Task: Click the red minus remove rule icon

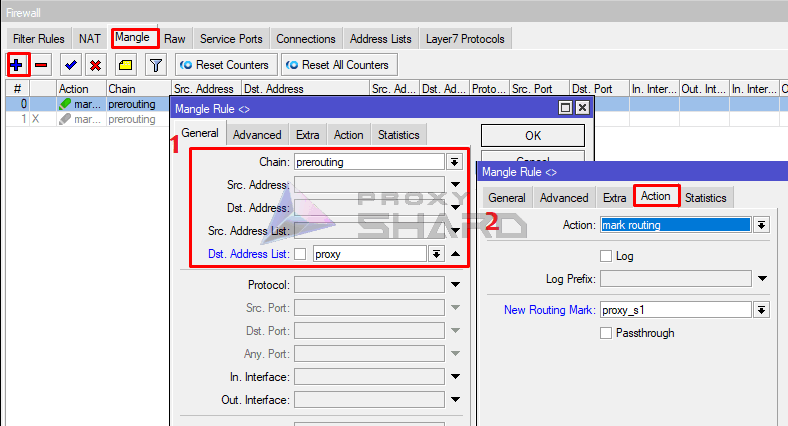Action: tap(42, 65)
